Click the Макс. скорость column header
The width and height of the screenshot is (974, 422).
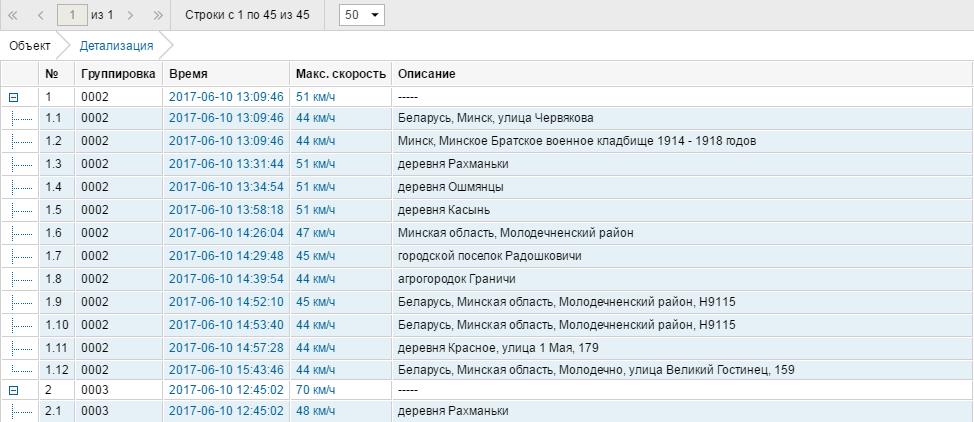point(340,75)
